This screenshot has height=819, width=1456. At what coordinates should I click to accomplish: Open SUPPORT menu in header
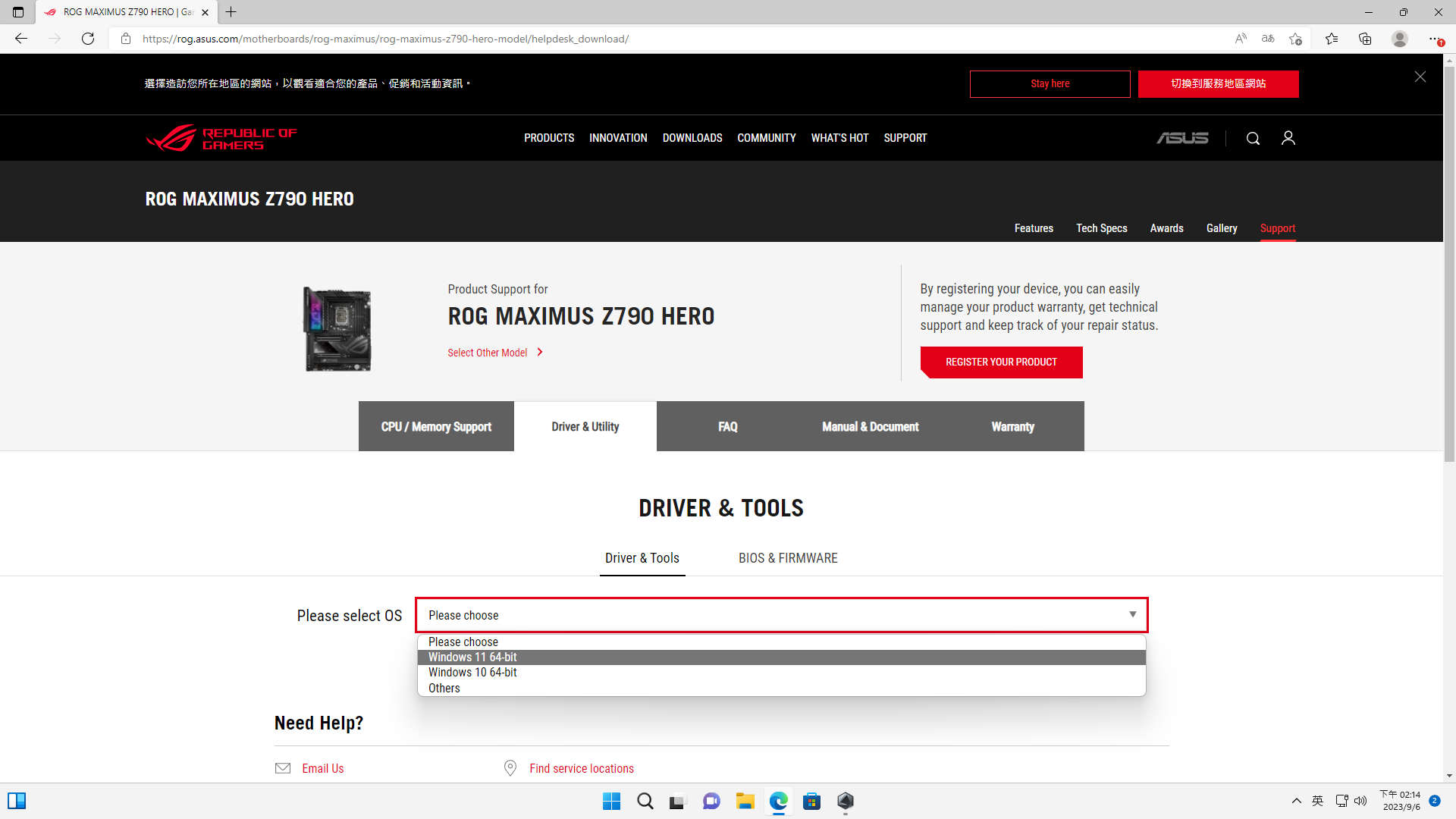[905, 138]
